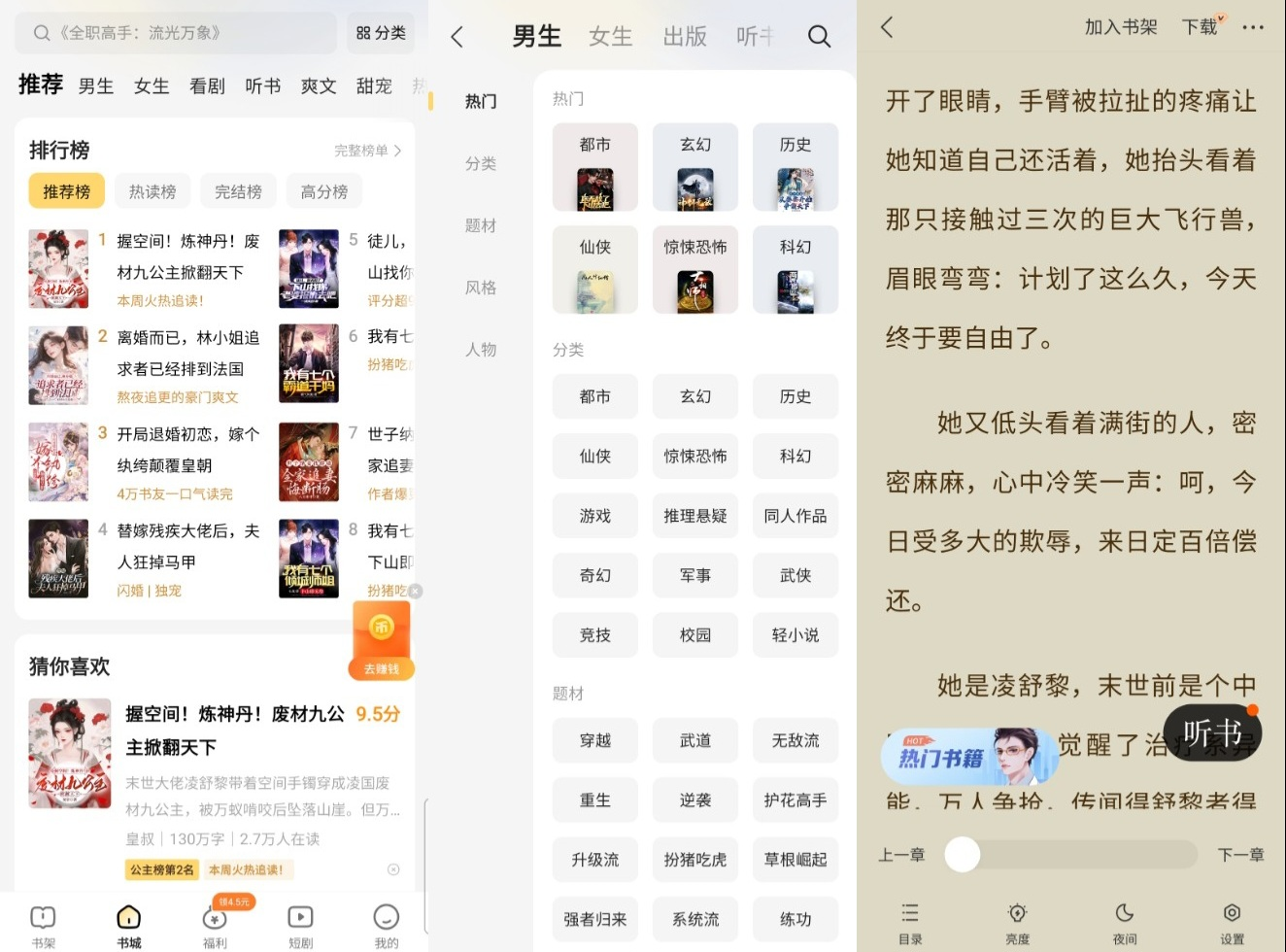
Task: Select 完结榜 ranking chip
Action: 238,191
